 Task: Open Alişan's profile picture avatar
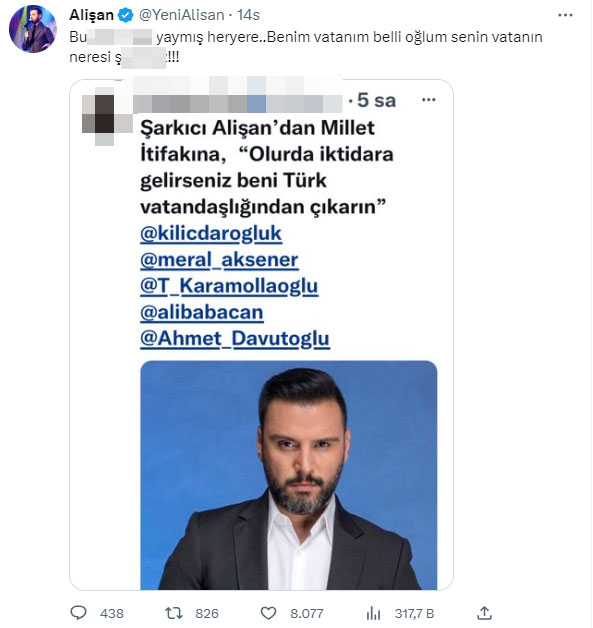tap(33, 29)
